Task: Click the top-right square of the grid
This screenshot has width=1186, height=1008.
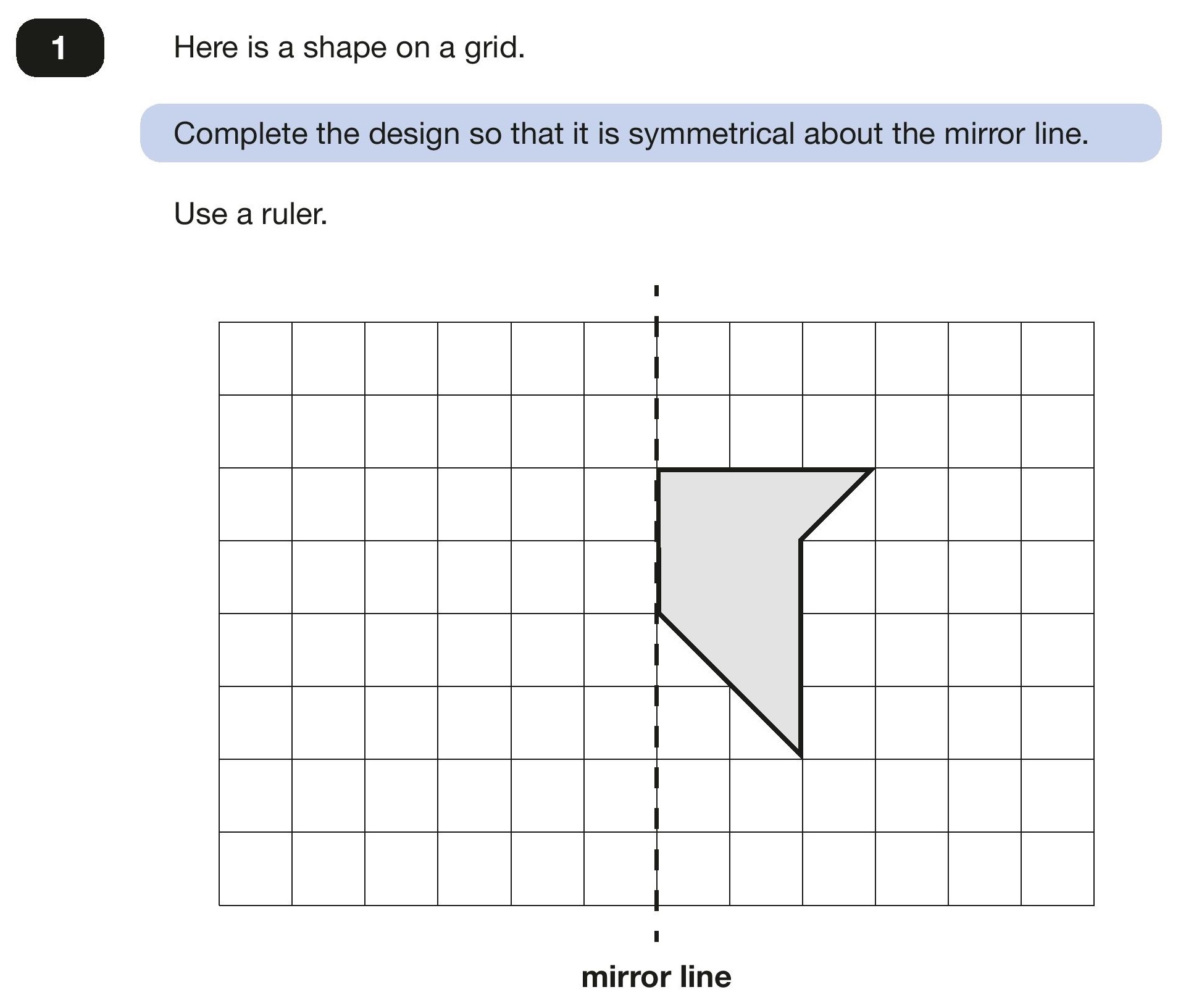Action: tap(1058, 359)
